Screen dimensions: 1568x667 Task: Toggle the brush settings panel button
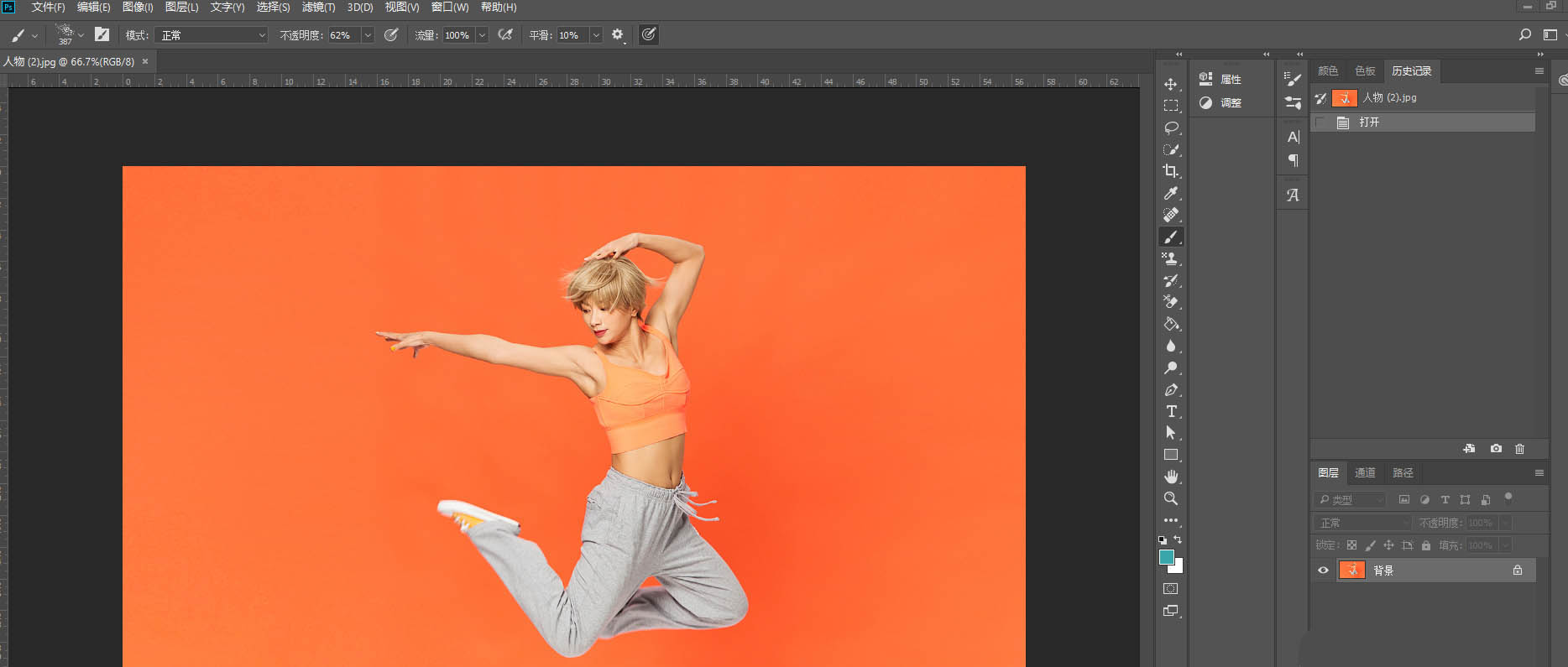[102, 34]
